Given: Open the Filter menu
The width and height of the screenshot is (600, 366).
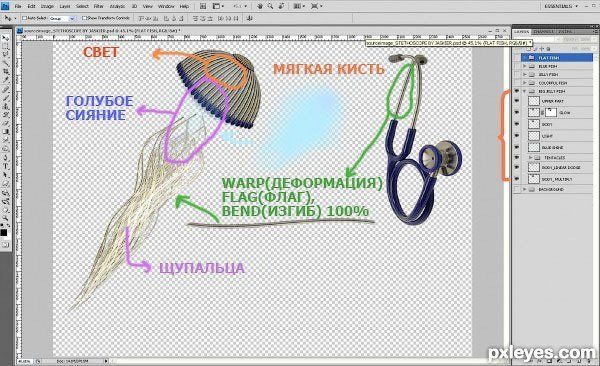Looking at the screenshot, I should coord(99,6).
